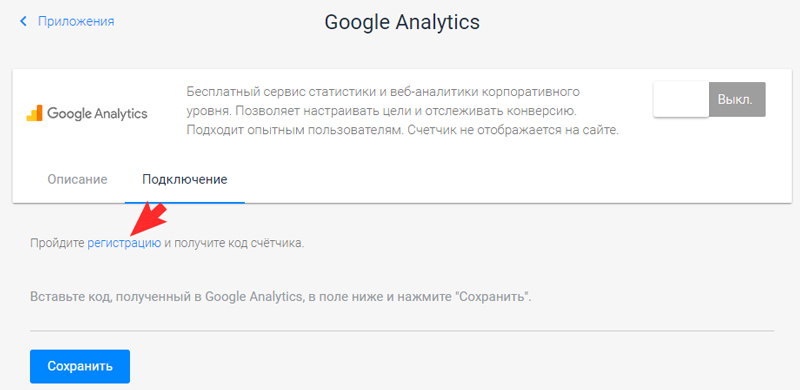The height and width of the screenshot is (390, 800).
Task: Click the back chevron arrow icon
Action: 23,21
